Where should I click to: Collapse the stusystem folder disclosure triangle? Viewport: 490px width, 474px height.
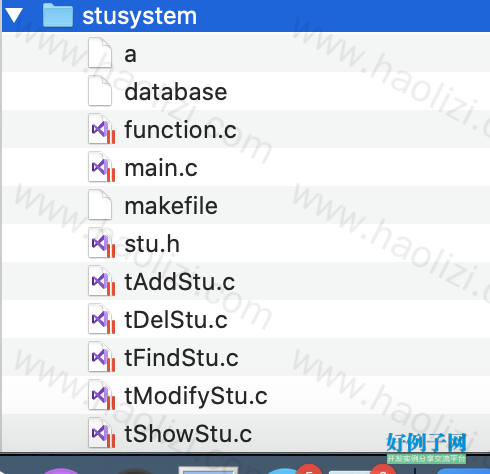(14, 15)
